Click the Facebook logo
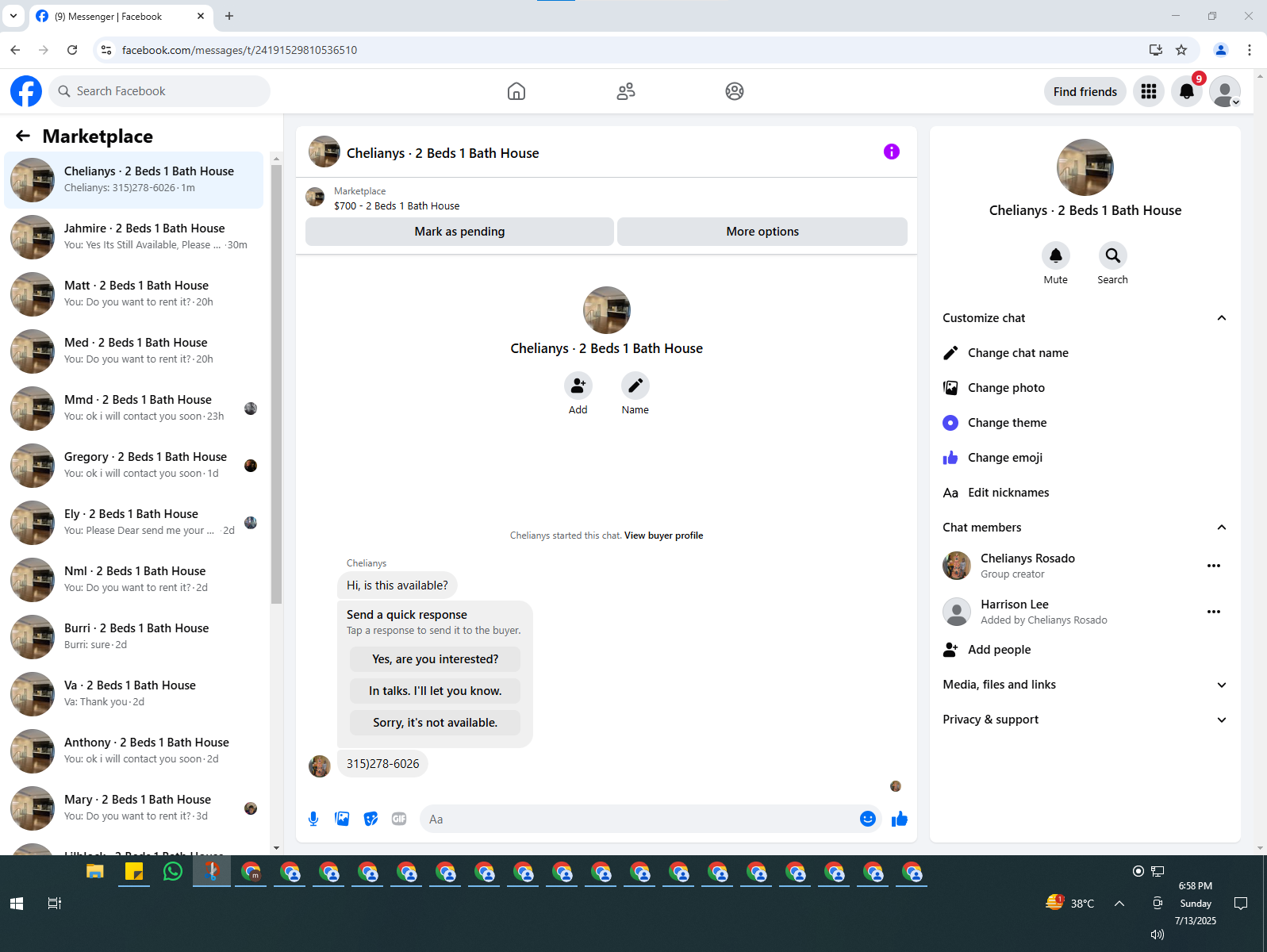Viewport: 1267px width, 952px height. (26, 91)
